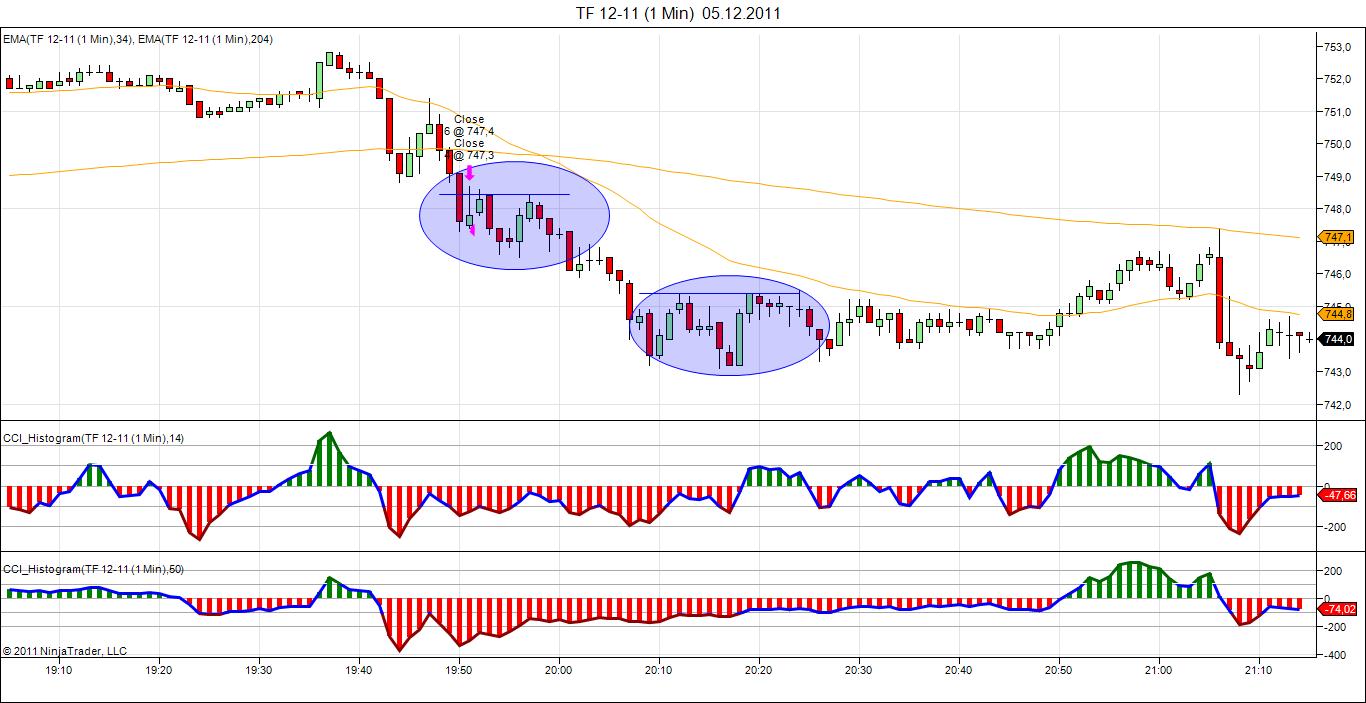Click the 748,0 price axis label

coord(1338,209)
